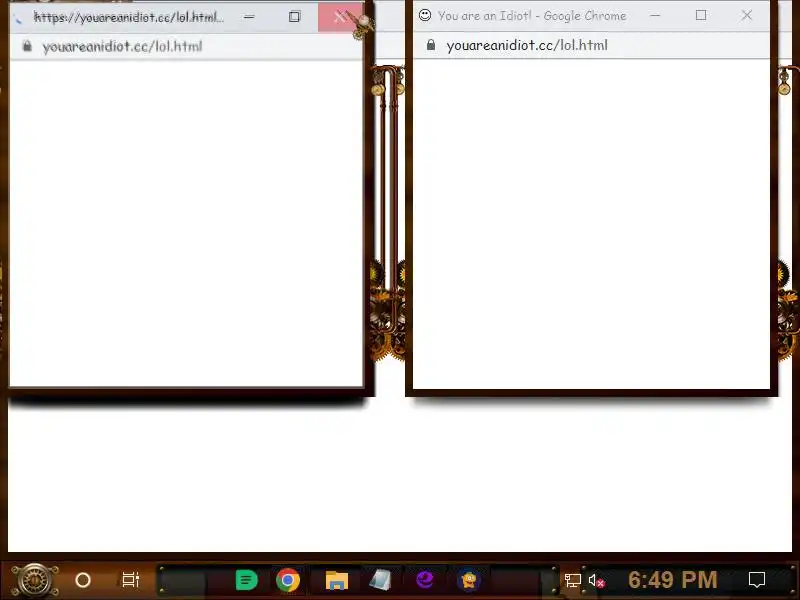
Task: Show calendar via the 6:49 PM clock
Action: click(672, 580)
